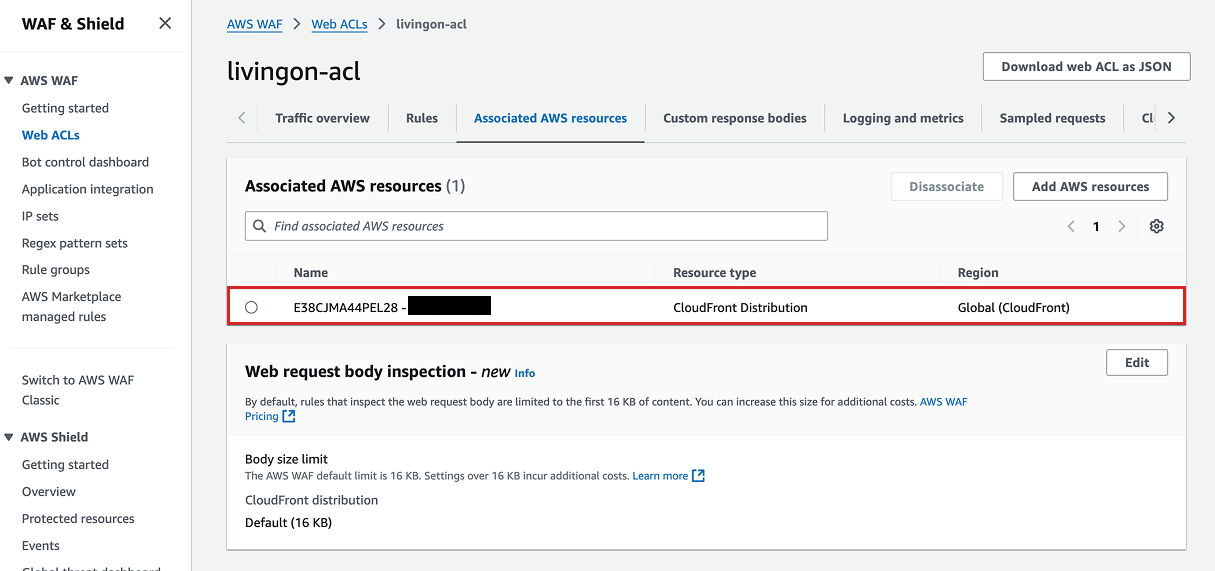Close the WAF & Shield sidebar
This screenshot has width=1215, height=571.
point(165,23)
